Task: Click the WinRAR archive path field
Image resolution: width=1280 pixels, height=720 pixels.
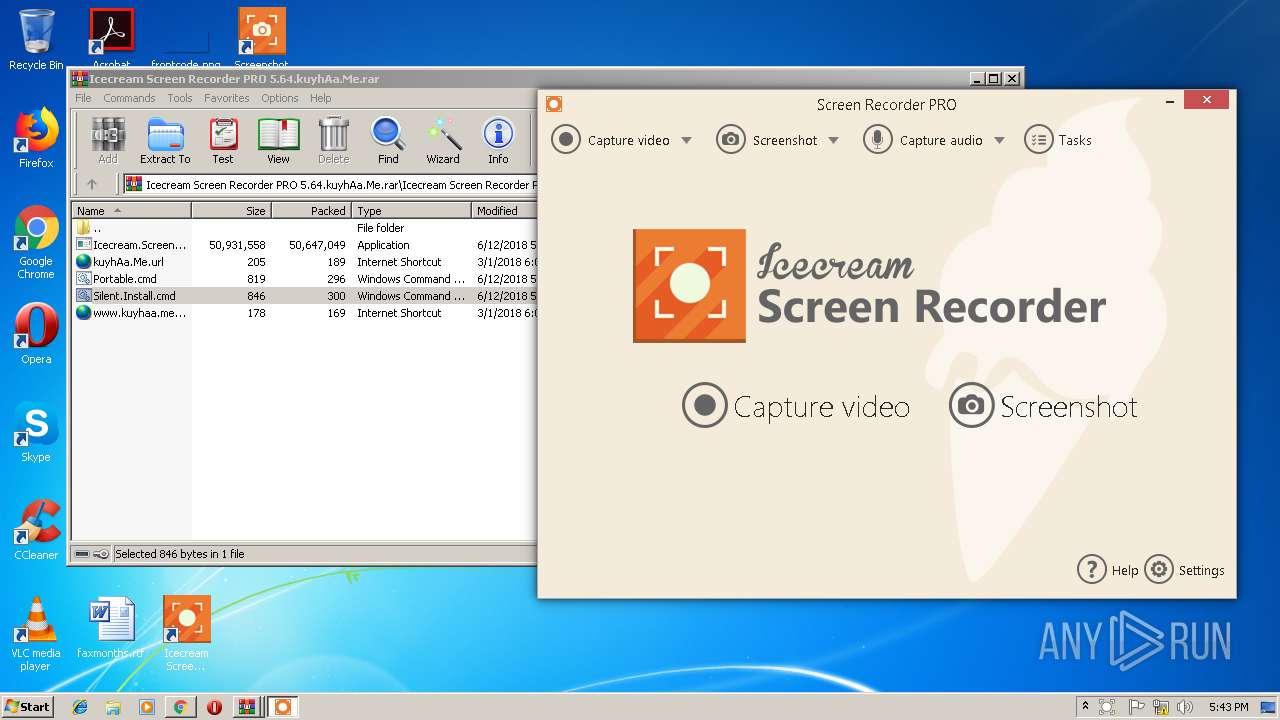Action: [x=330, y=184]
